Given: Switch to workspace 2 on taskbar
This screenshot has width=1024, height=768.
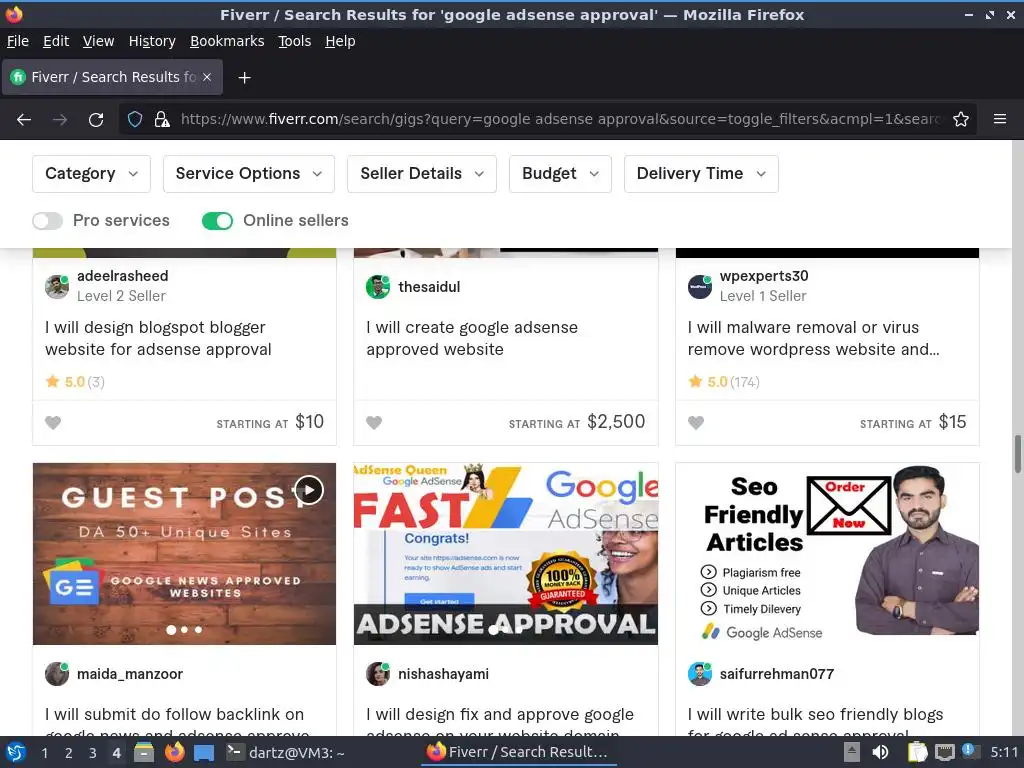Looking at the screenshot, I should [69, 753].
